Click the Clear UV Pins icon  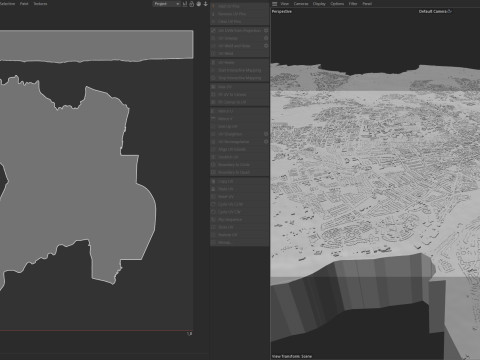tap(214, 22)
